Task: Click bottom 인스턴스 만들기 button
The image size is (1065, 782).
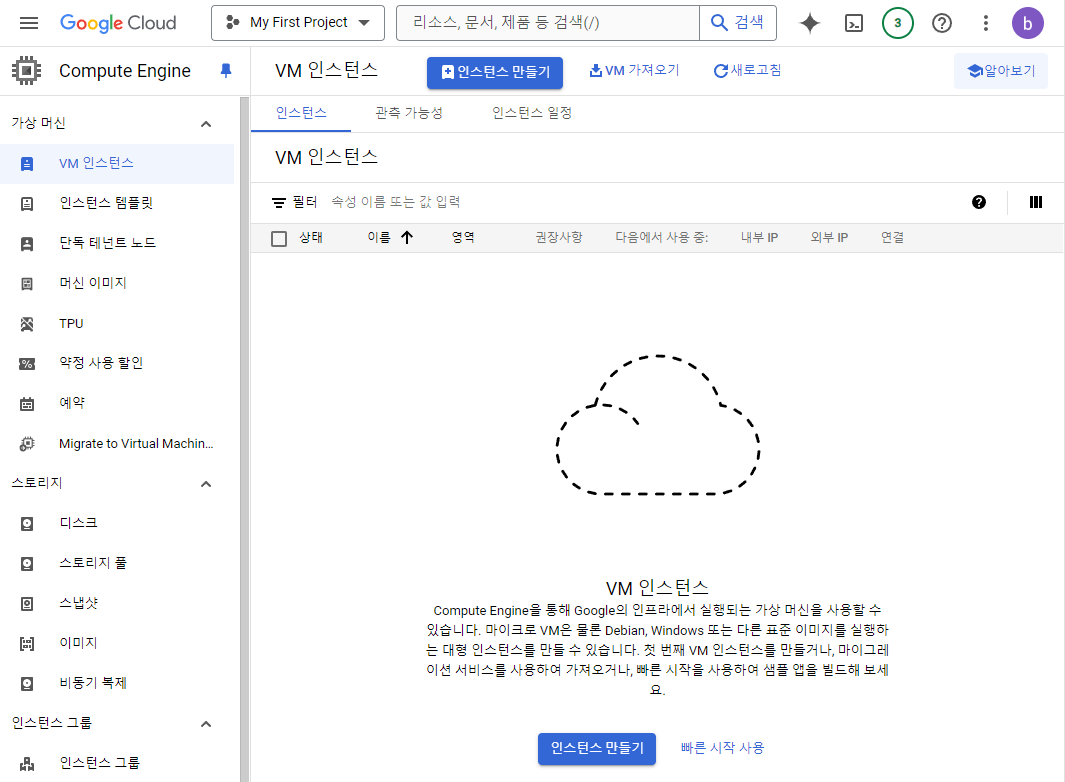Action: 597,749
